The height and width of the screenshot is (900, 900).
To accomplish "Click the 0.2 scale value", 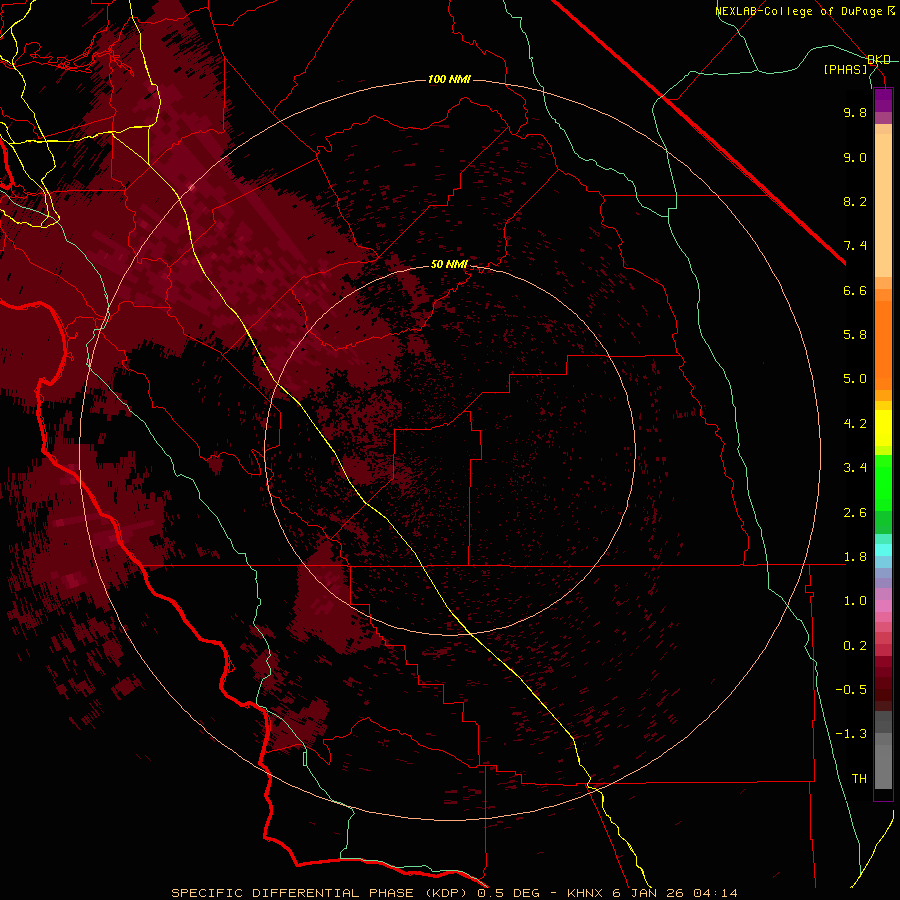I will point(855,646).
